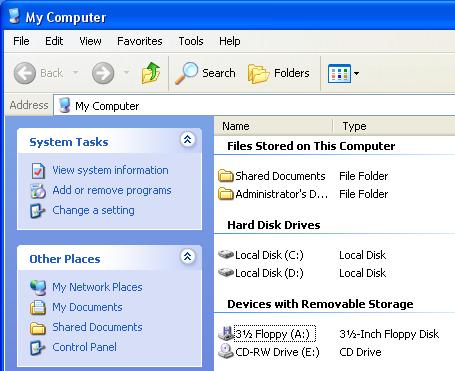The height and width of the screenshot is (371, 455).
Task: Click the System Tasks panel title
Action: click(69, 142)
